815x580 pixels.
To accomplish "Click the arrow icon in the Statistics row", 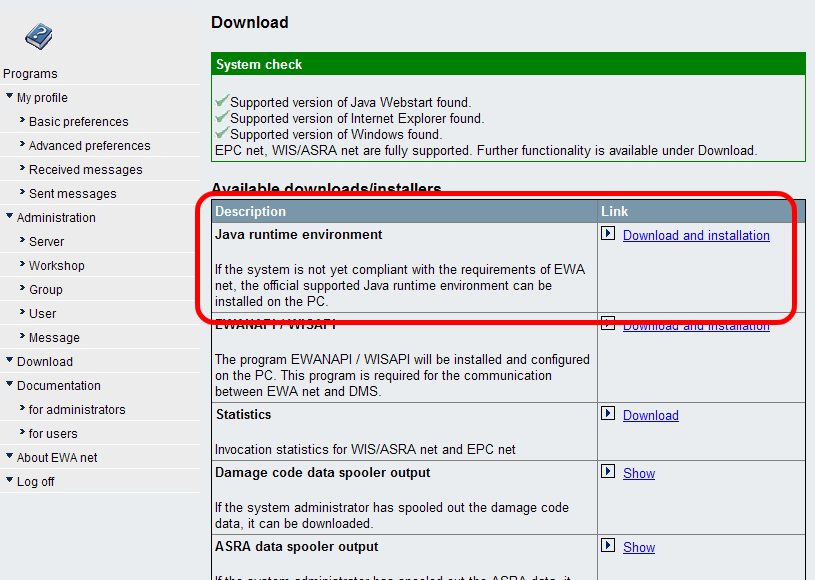I will pyautogui.click(x=608, y=414).
